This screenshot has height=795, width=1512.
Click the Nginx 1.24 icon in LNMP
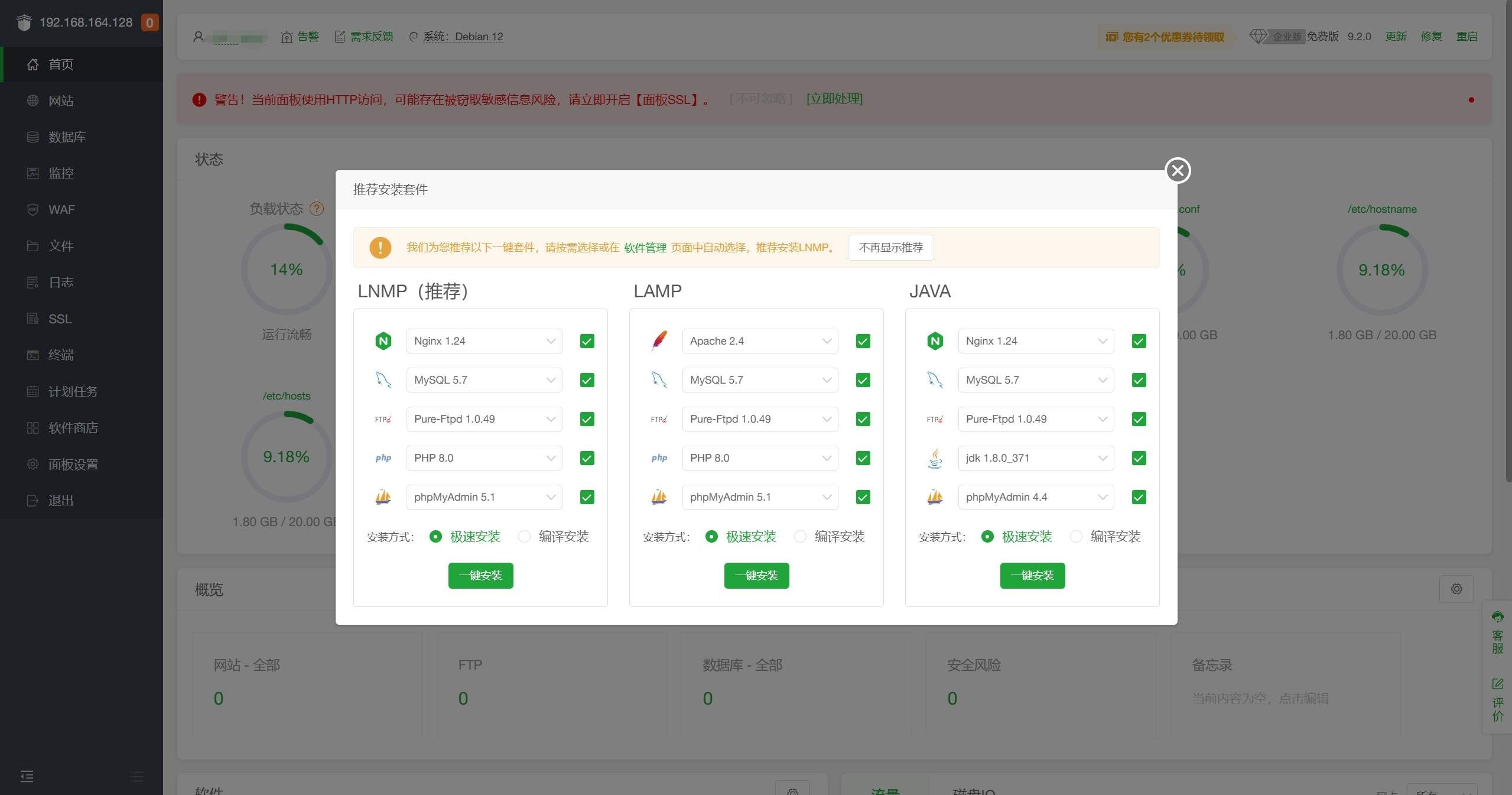[x=383, y=340]
